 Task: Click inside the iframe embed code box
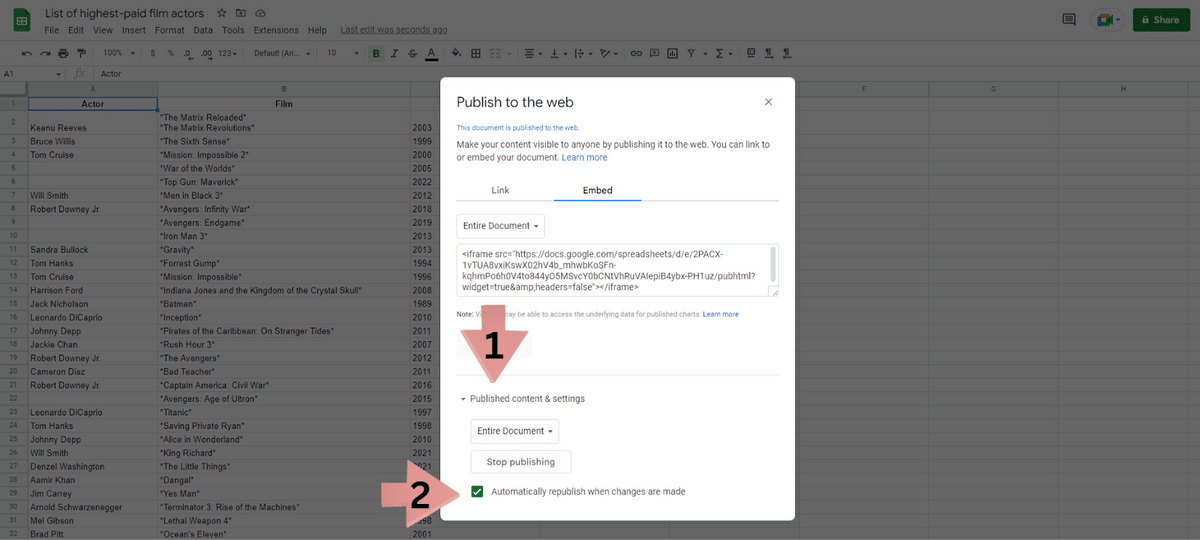tap(610, 270)
